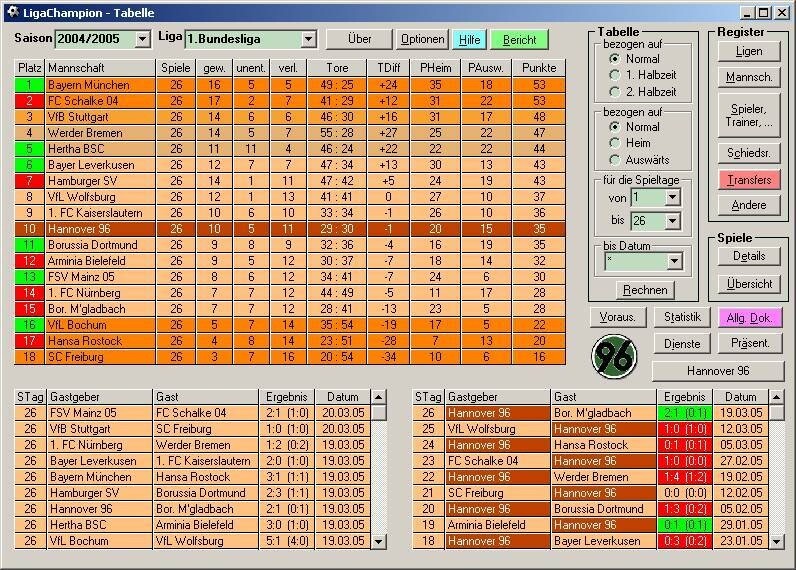Open the Saison 2004/2005 dropdown
796x570 pixels.
point(143,39)
